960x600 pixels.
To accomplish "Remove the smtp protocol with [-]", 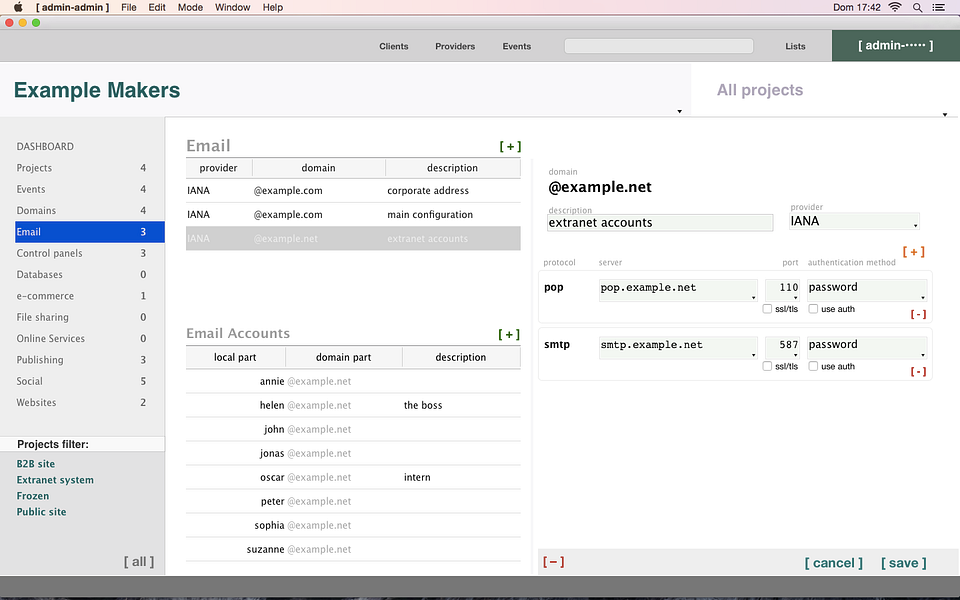I will tap(918, 372).
